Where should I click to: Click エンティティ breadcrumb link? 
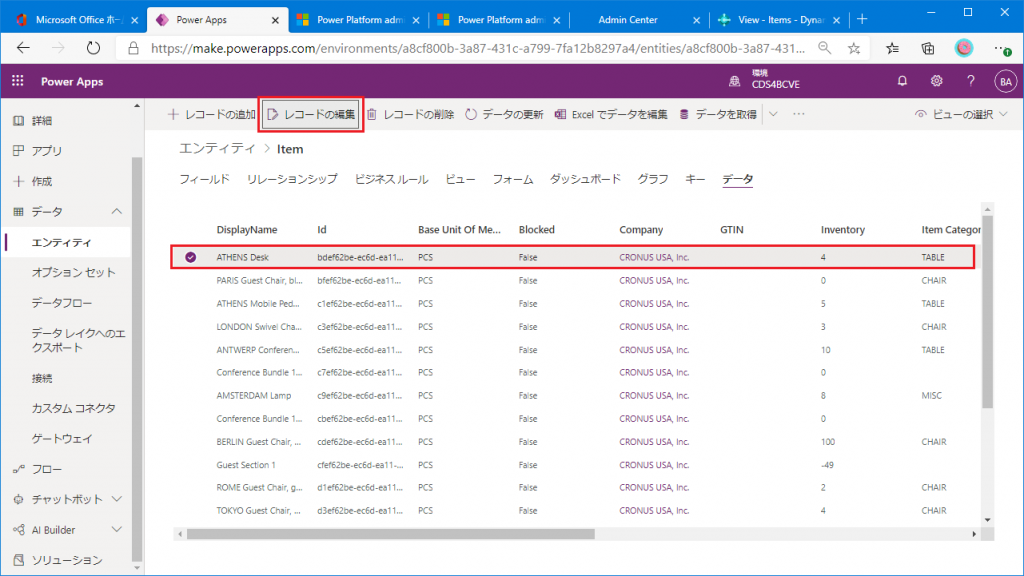pos(217,149)
